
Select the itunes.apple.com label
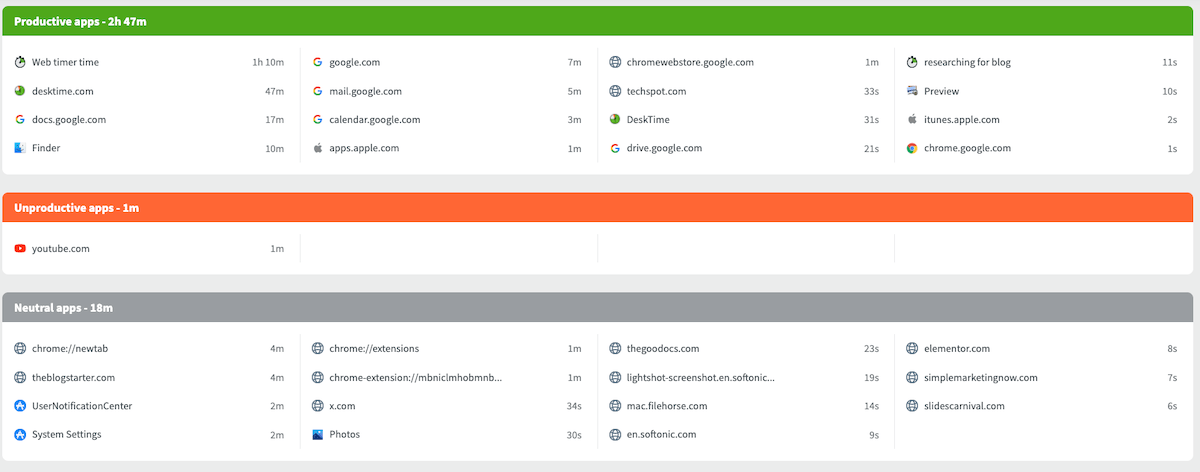[x=961, y=119]
